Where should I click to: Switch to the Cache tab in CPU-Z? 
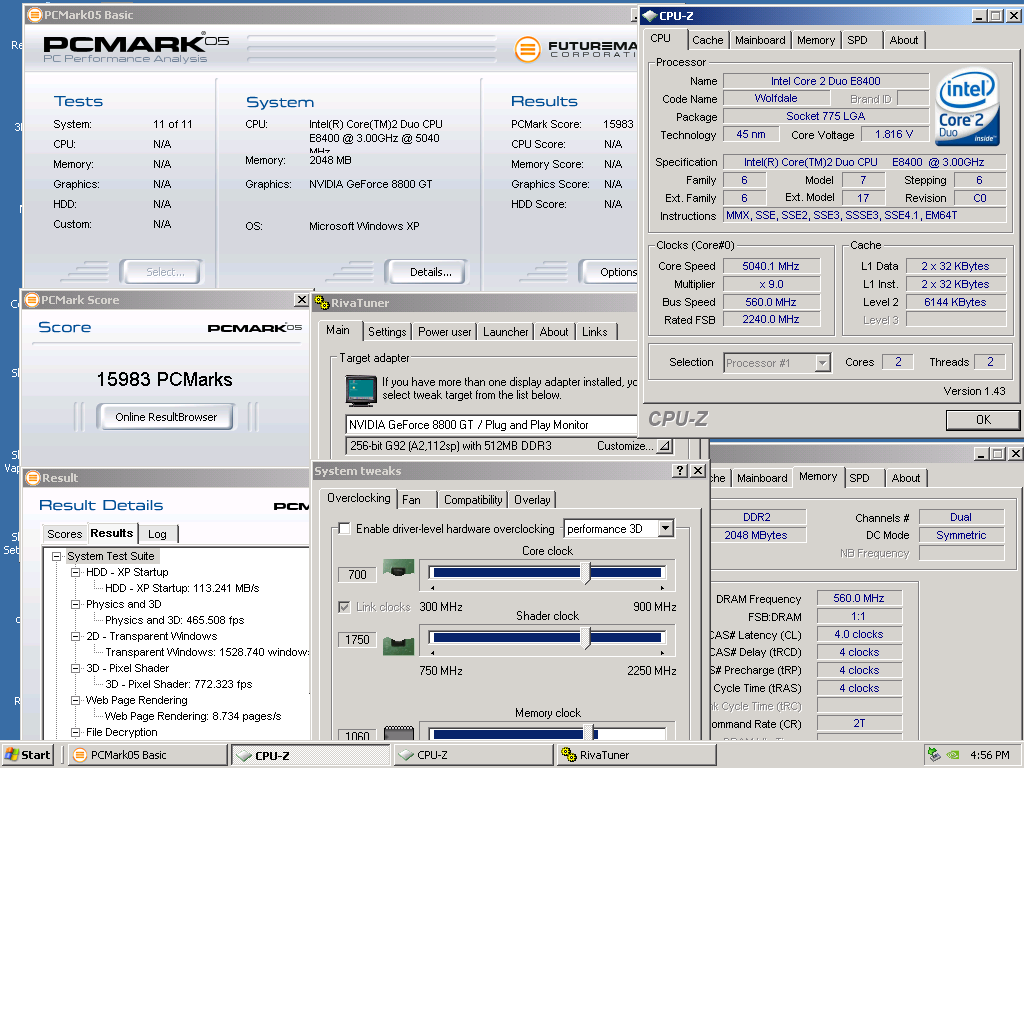pos(707,40)
